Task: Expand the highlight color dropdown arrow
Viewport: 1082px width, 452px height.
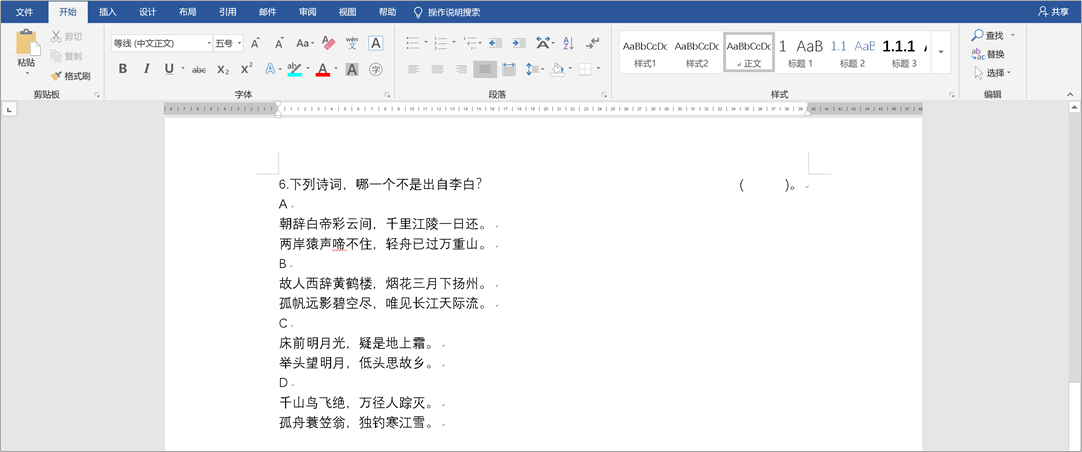Action: click(x=306, y=69)
